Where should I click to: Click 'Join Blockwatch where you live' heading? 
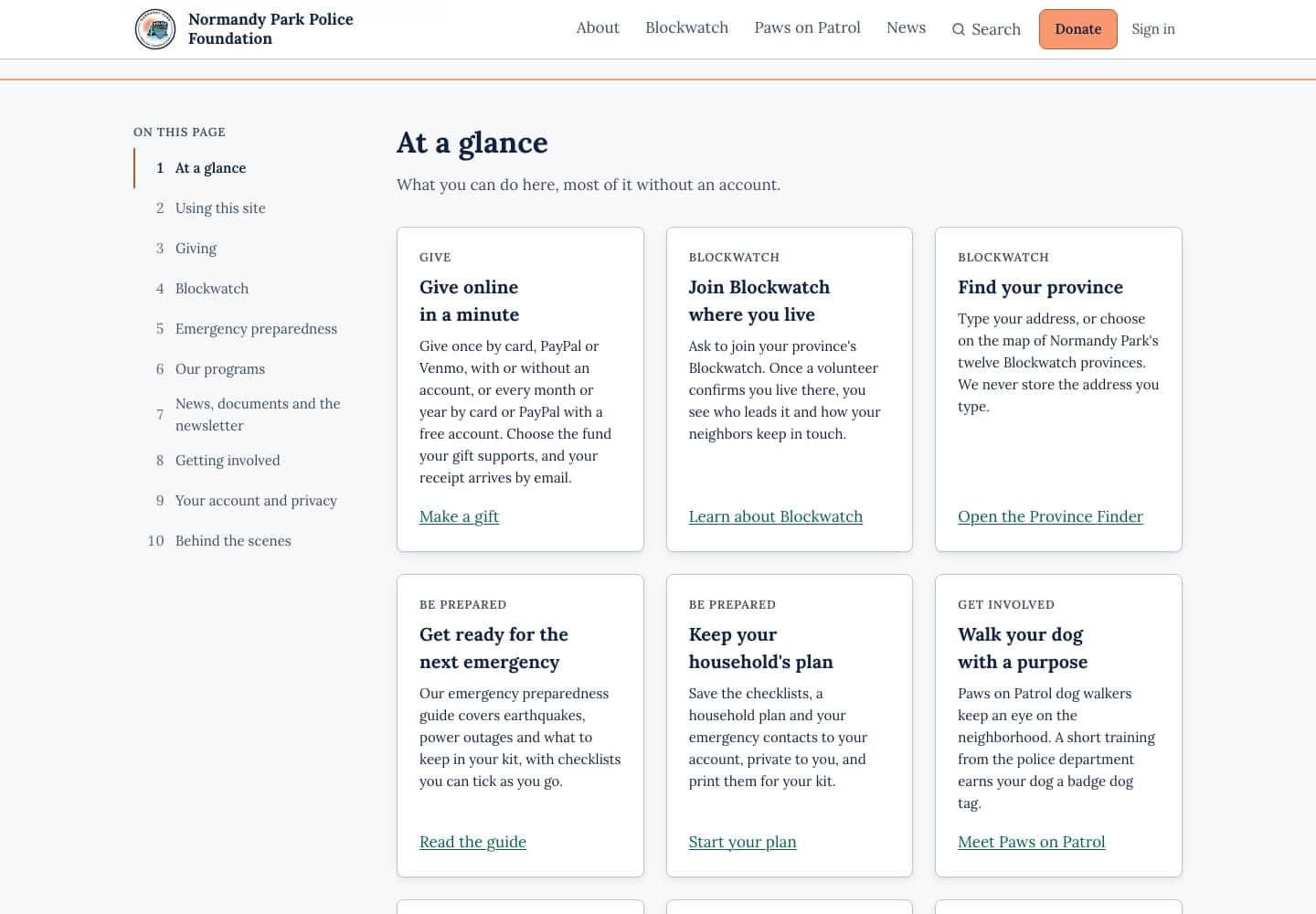(x=759, y=301)
